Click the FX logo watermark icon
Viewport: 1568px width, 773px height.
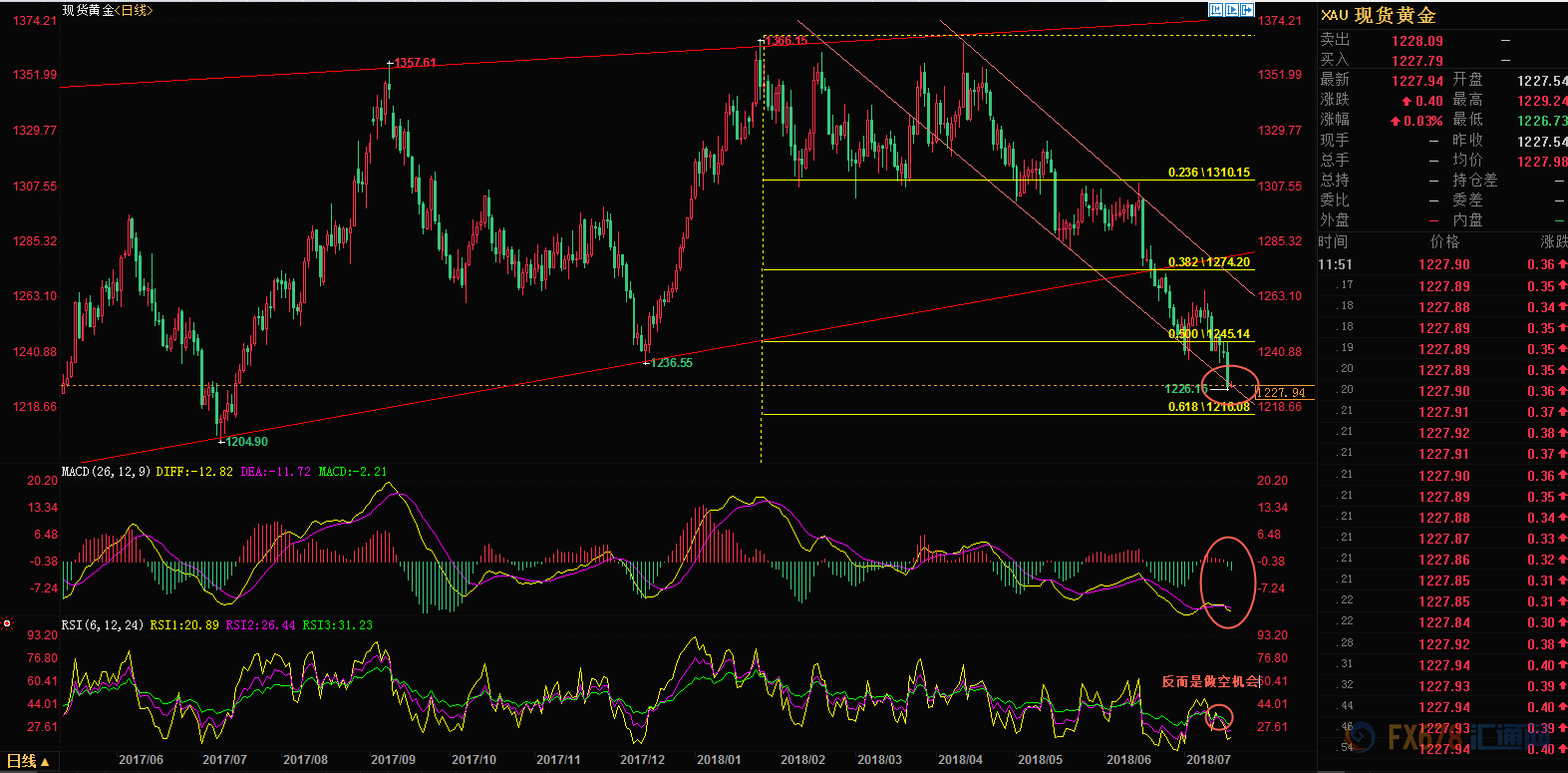pyautogui.click(x=1407, y=738)
